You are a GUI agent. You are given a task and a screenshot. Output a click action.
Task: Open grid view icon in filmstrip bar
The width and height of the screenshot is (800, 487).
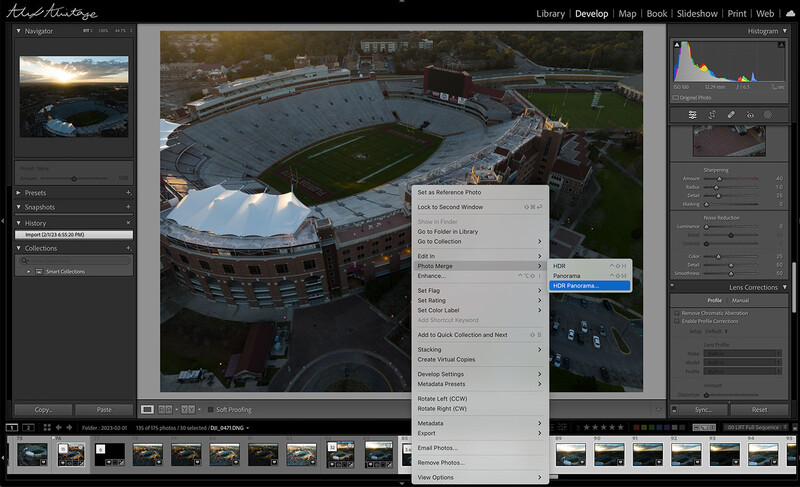[x=47, y=427]
